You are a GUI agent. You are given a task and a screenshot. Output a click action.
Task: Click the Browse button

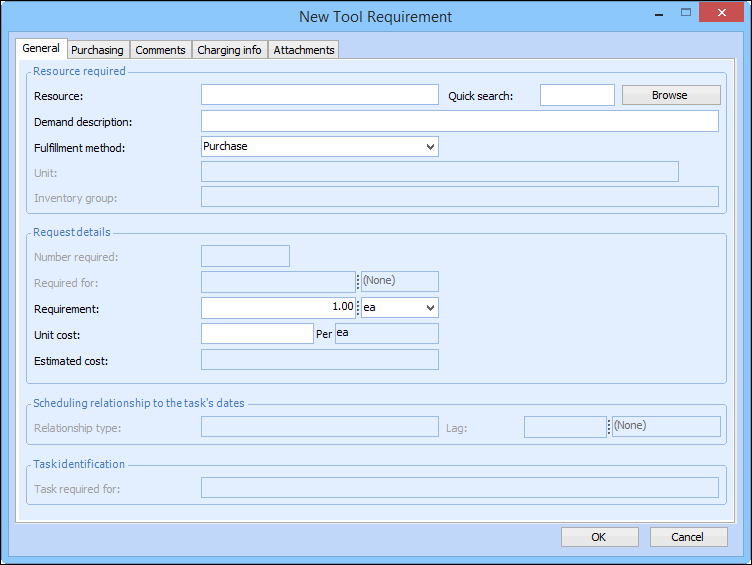click(x=670, y=95)
